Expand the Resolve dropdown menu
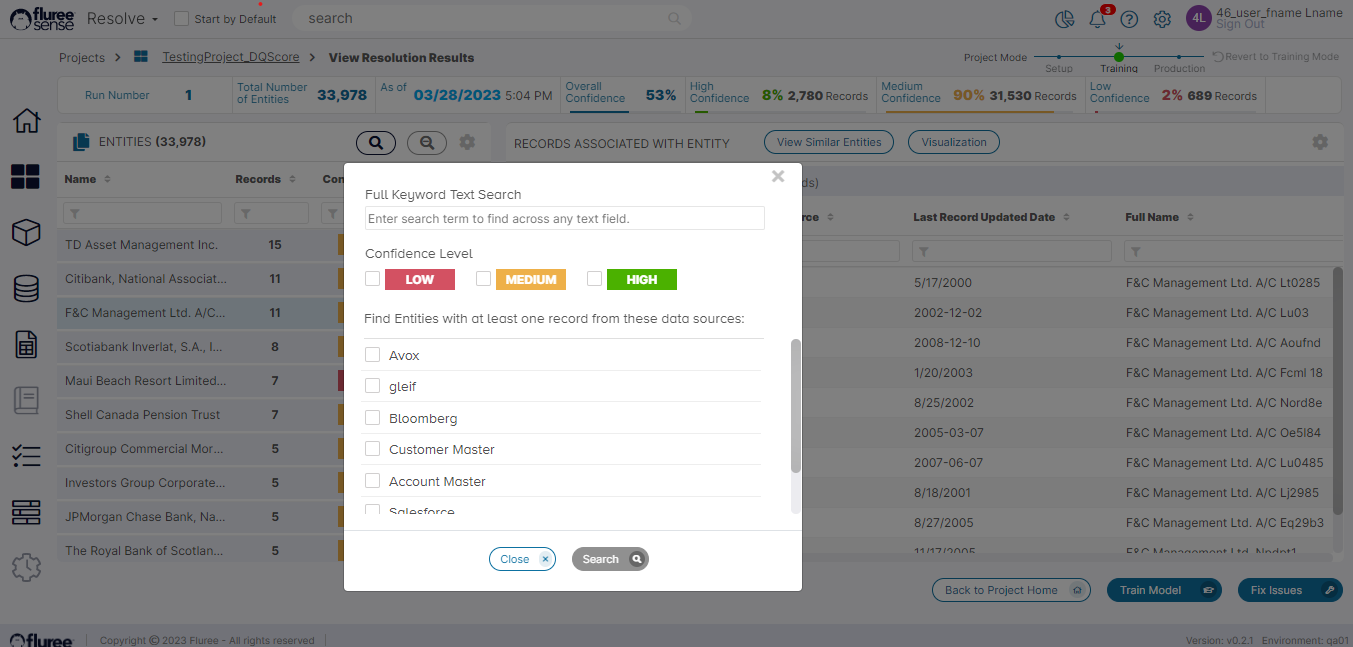This screenshot has height=647, width=1353. [x=122, y=19]
